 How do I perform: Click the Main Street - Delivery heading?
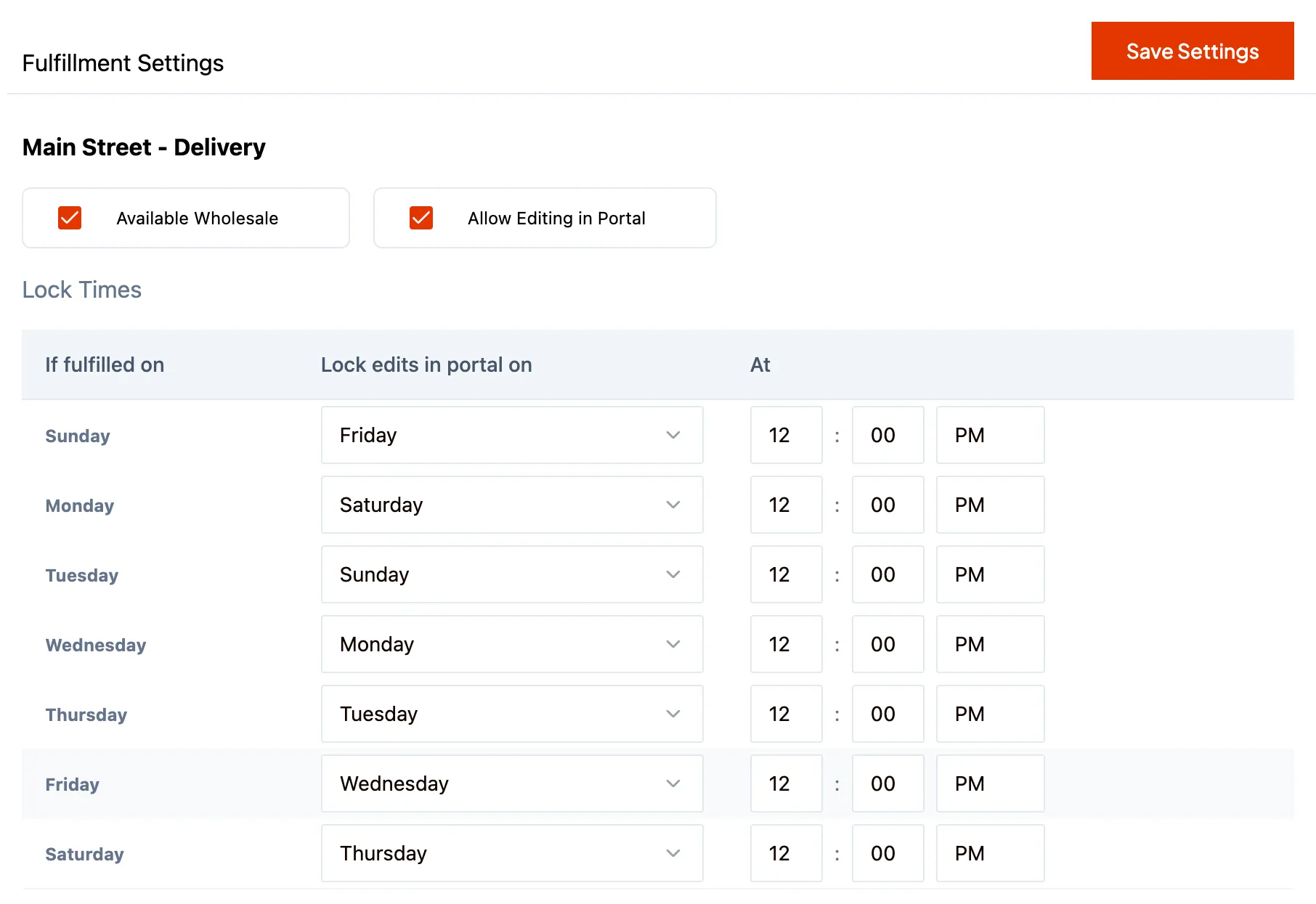[144, 147]
